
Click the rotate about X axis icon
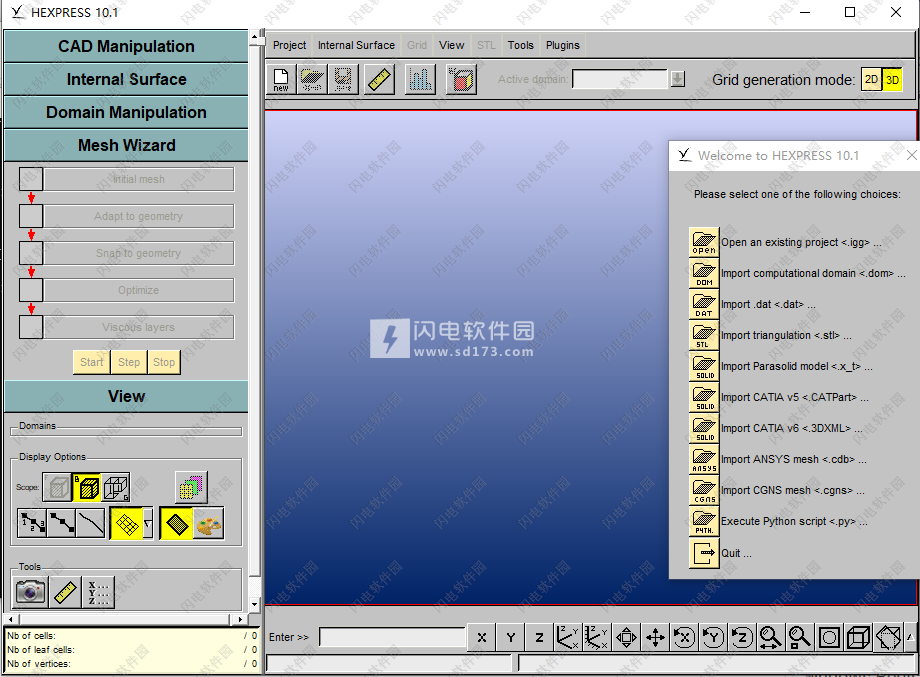point(684,637)
